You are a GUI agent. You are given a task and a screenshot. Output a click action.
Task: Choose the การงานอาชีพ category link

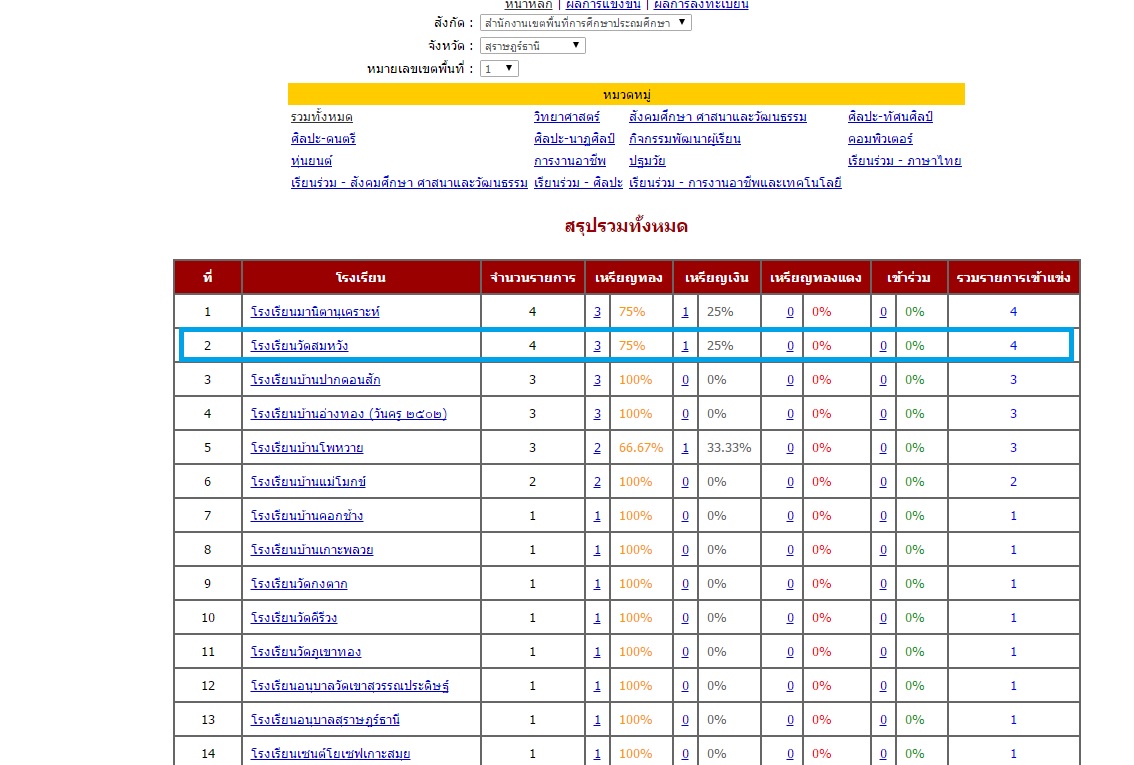569,161
